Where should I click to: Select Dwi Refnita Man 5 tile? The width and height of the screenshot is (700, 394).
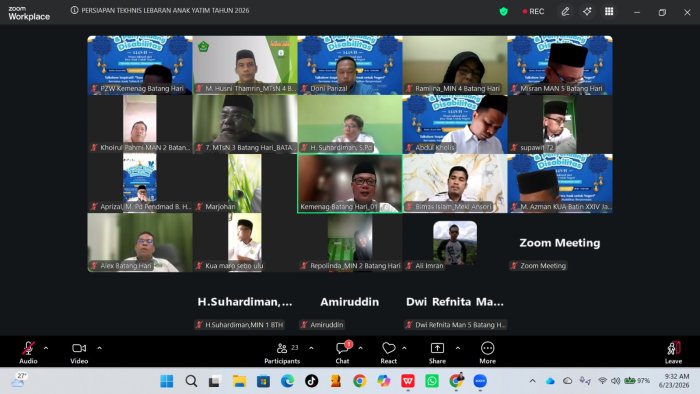(455, 302)
